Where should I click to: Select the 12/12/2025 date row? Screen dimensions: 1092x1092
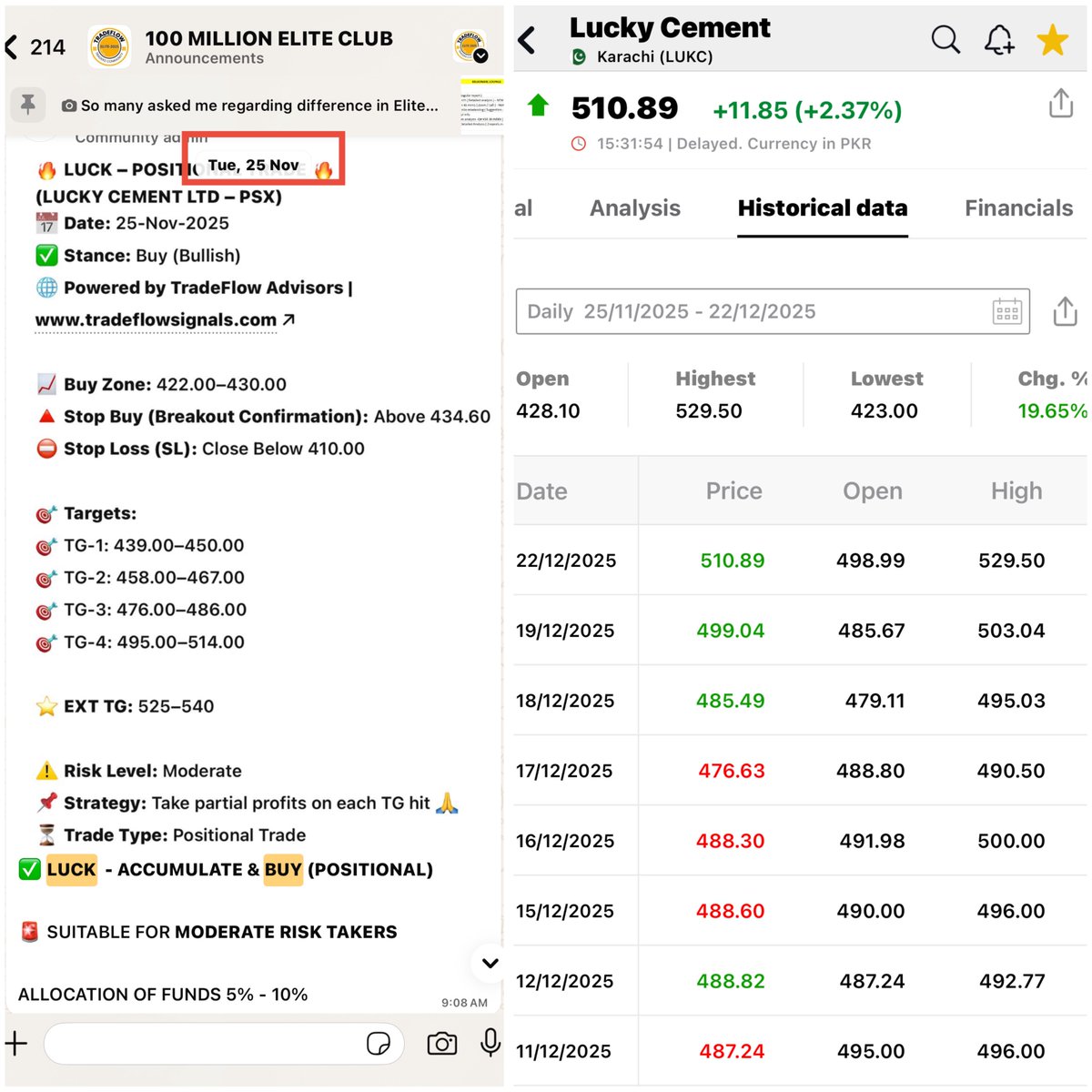800,981
